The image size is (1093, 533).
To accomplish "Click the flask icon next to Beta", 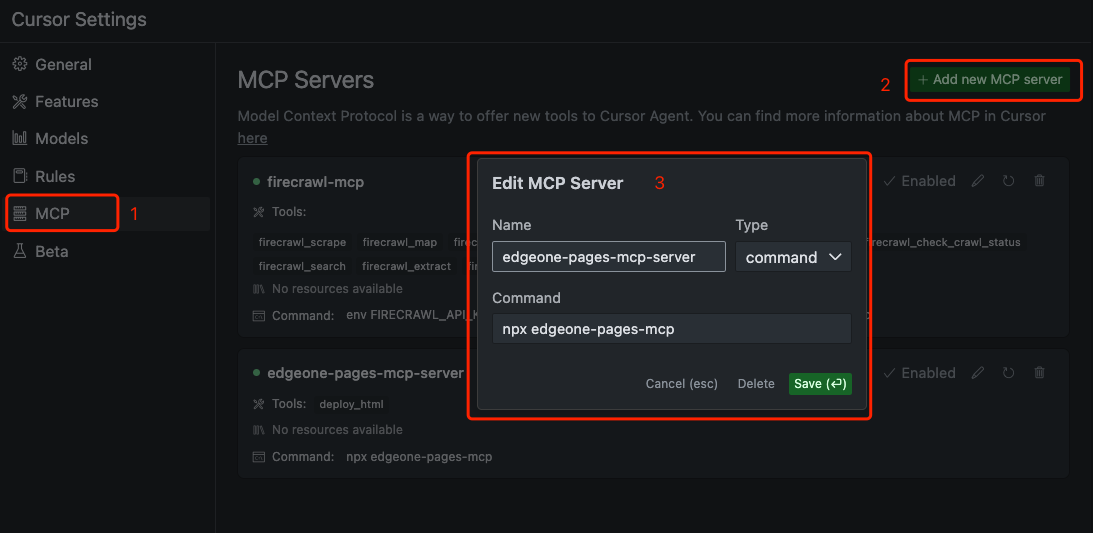I will point(20,251).
